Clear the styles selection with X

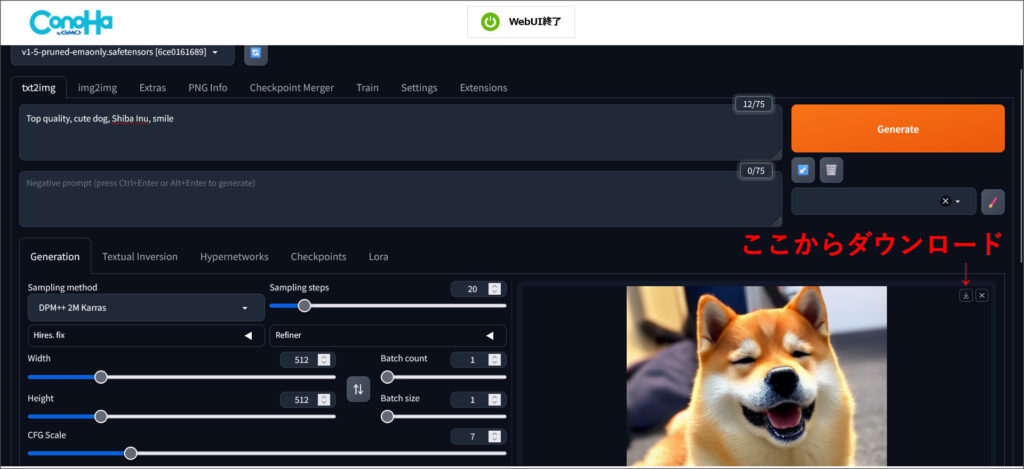point(944,202)
